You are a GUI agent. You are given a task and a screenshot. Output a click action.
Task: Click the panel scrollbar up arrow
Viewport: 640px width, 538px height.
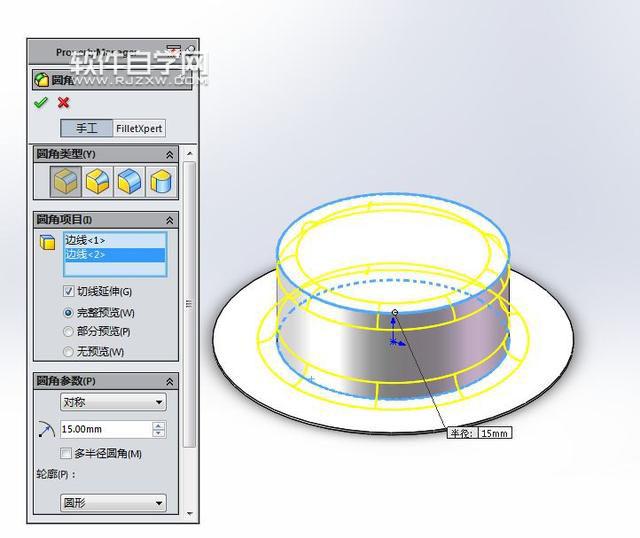click(x=189, y=154)
